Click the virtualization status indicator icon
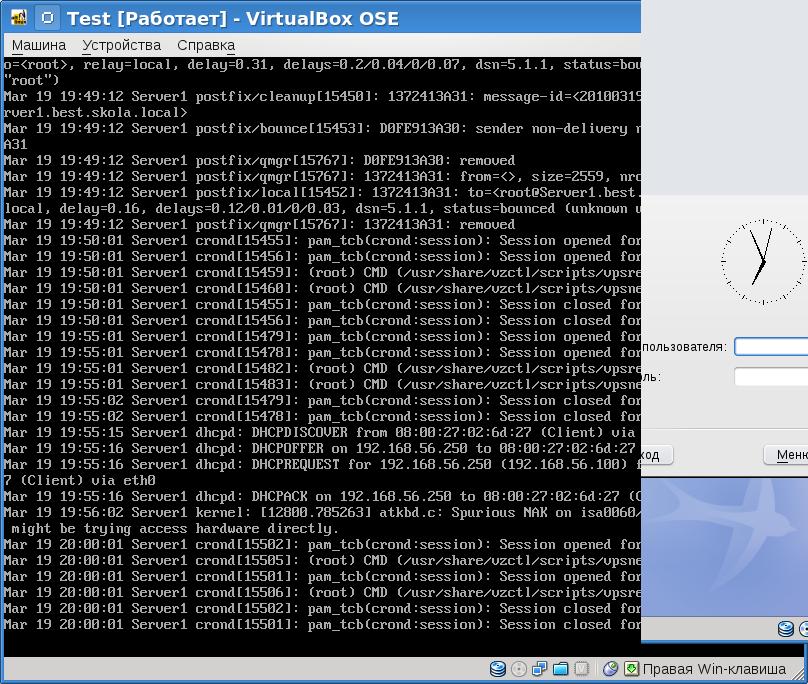Viewport: 808px width, 684px height. click(x=581, y=669)
